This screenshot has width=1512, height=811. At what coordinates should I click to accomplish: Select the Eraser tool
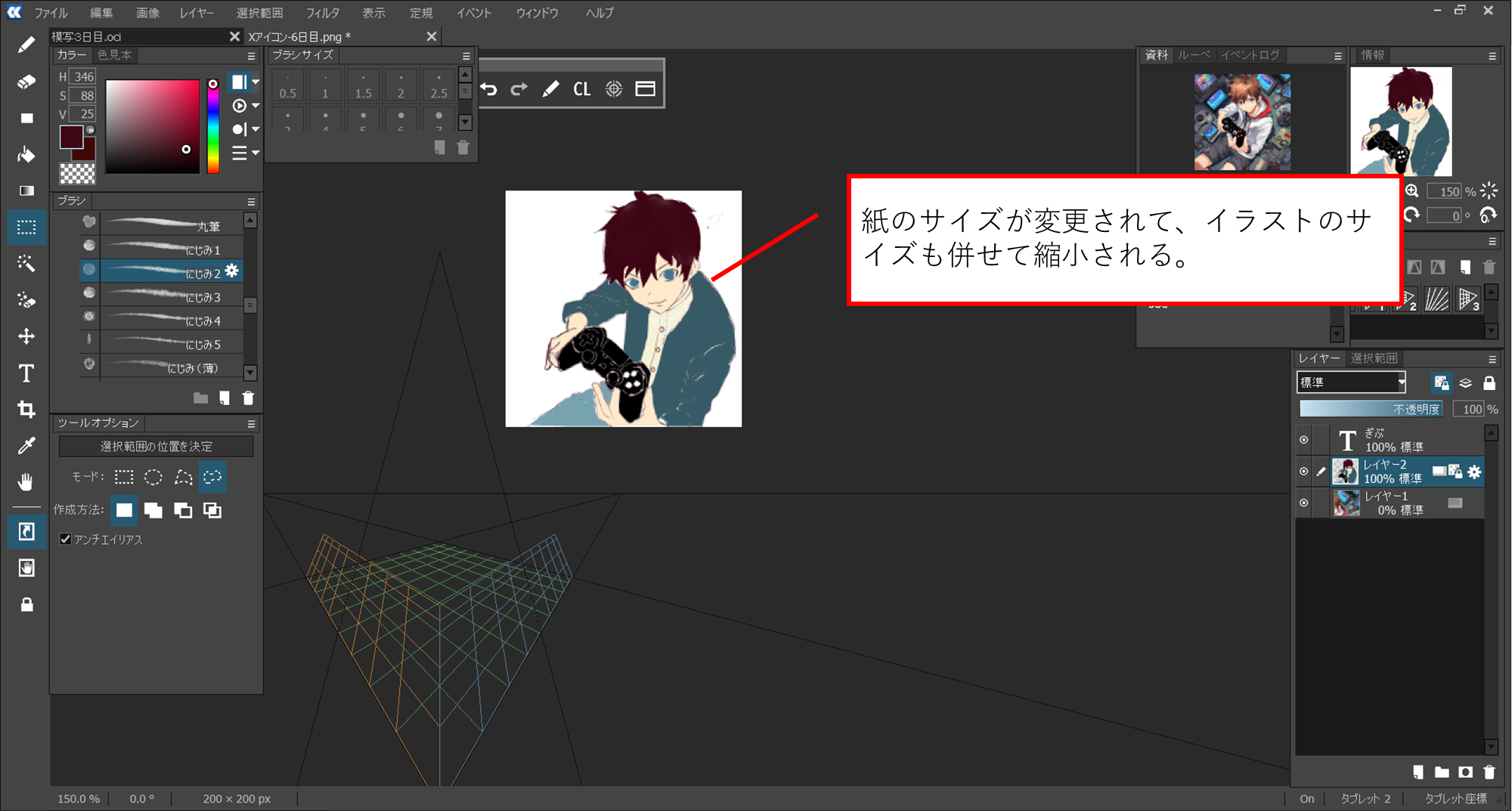coord(26,82)
